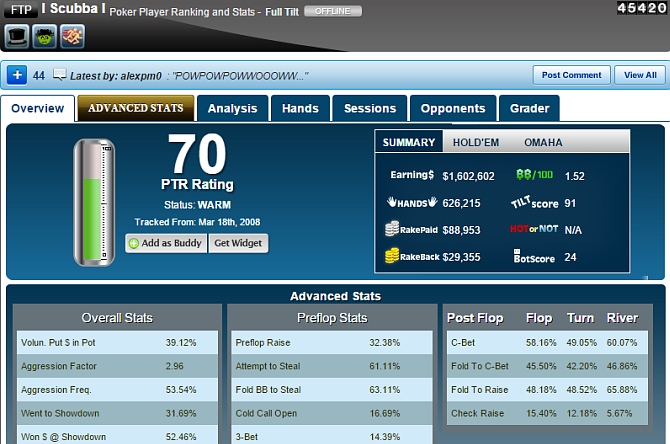Click the River column header

622,318
